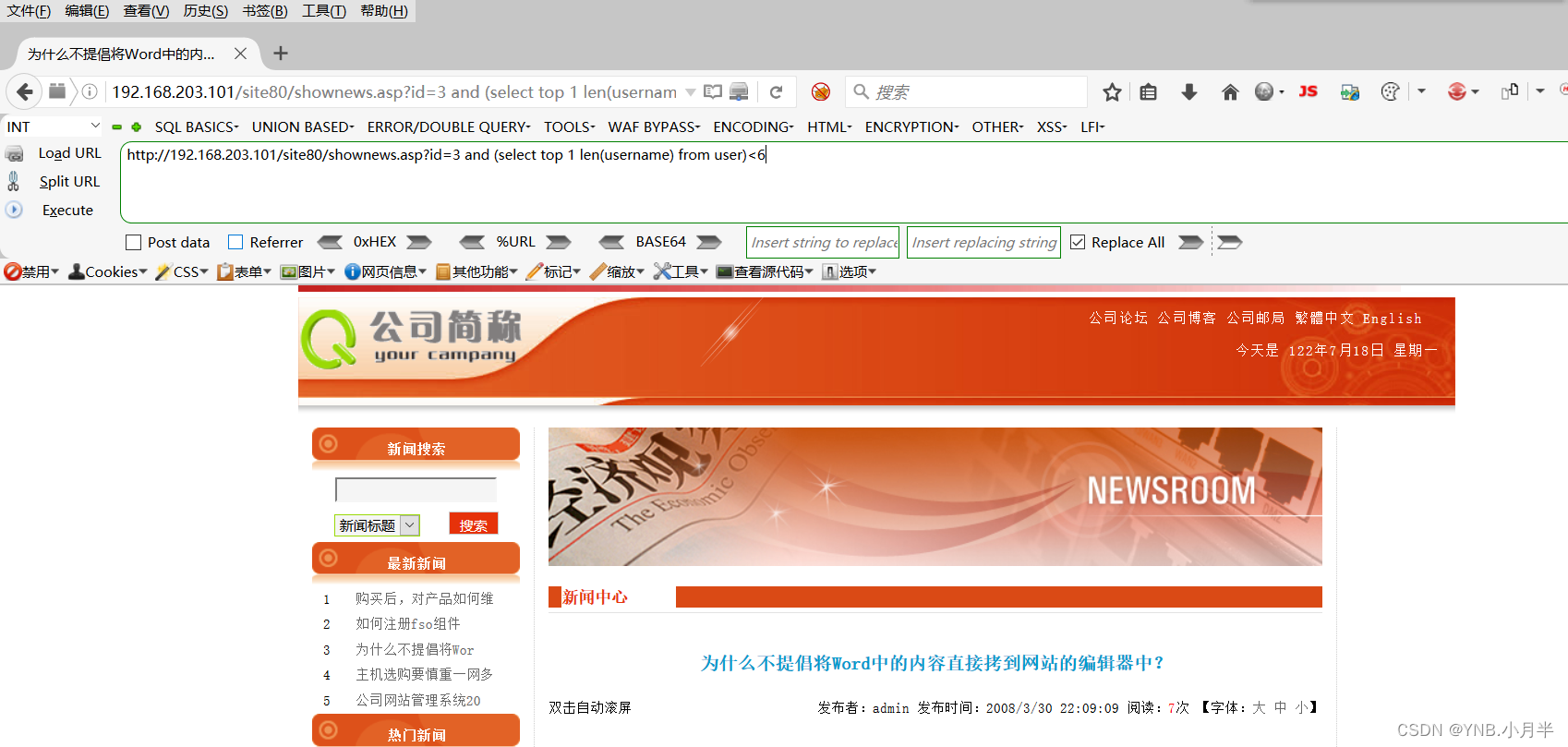Expand the SQL BASICS menu
1568x747 pixels.
(x=197, y=127)
